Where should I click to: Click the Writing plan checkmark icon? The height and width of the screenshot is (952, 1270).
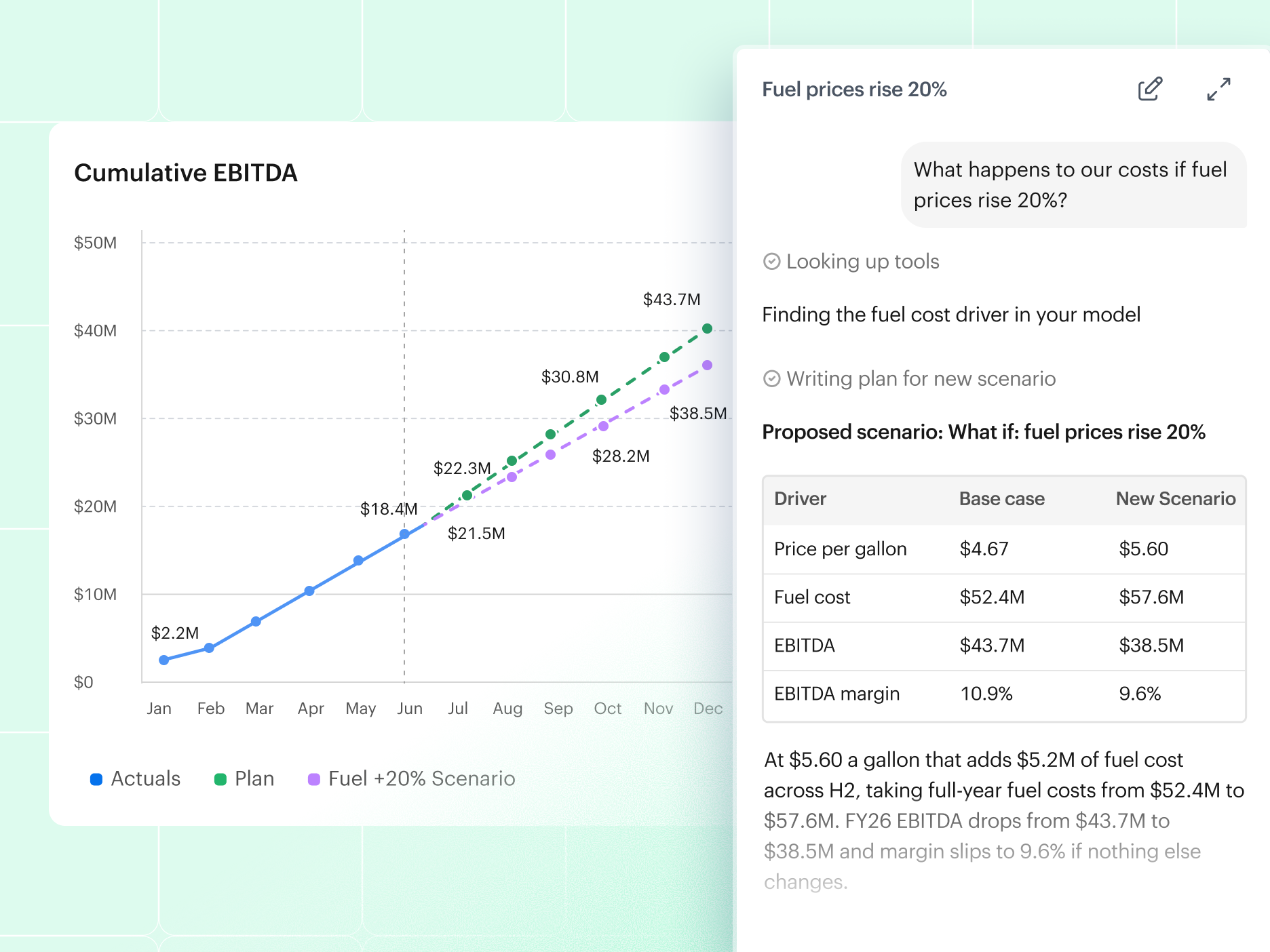771,379
